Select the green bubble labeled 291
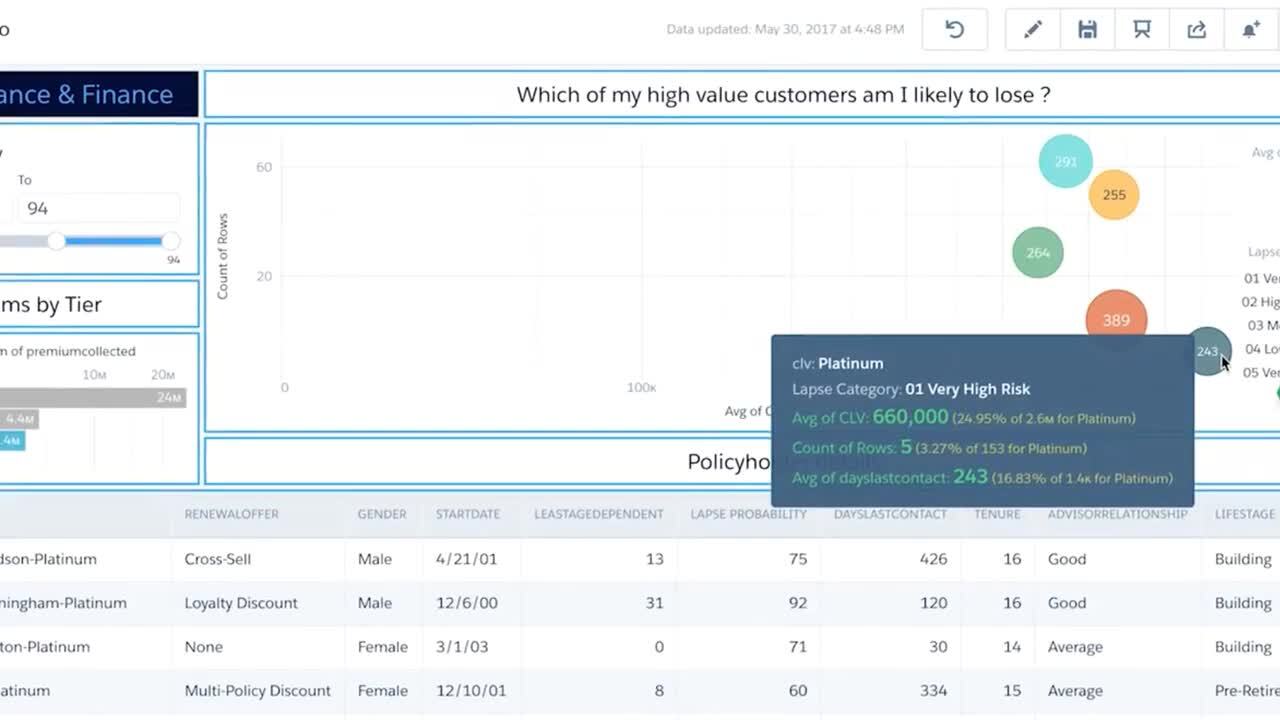Viewport: 1280px width, 720px height. click(x=1065, y=161)
